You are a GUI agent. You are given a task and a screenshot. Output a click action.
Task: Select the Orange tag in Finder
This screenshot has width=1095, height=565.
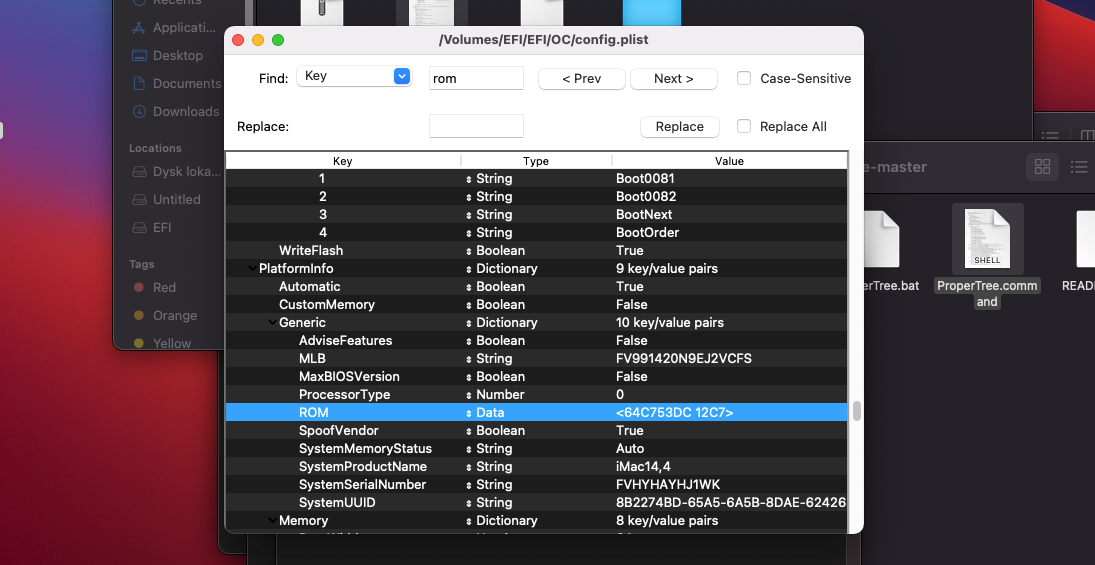tap(164, 316)
